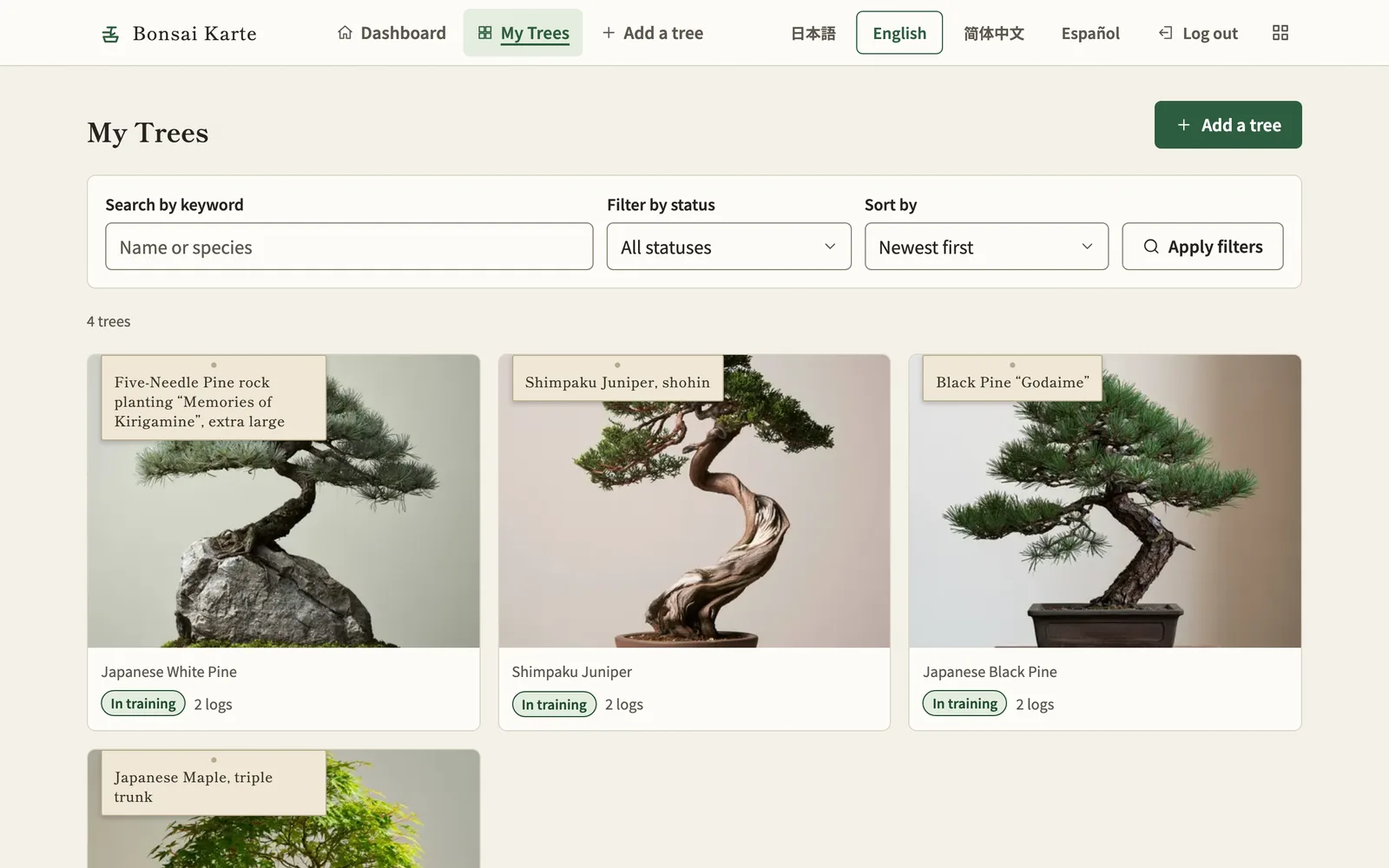Image resolution: width=1389 pixels, height=868 pixels.
Task: Click the house icon beside Dashboard
Action: pyautogui.click(x=345, y=33)
